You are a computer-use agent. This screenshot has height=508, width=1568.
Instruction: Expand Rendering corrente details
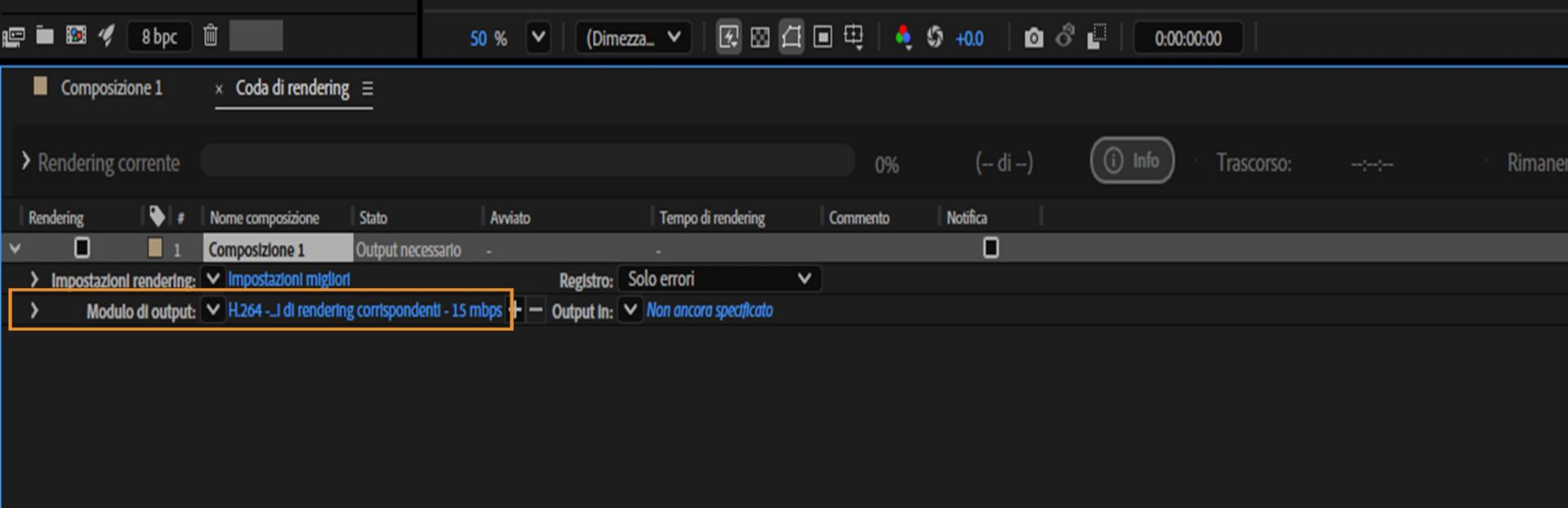pyautogui.click(x=25, y=162)
